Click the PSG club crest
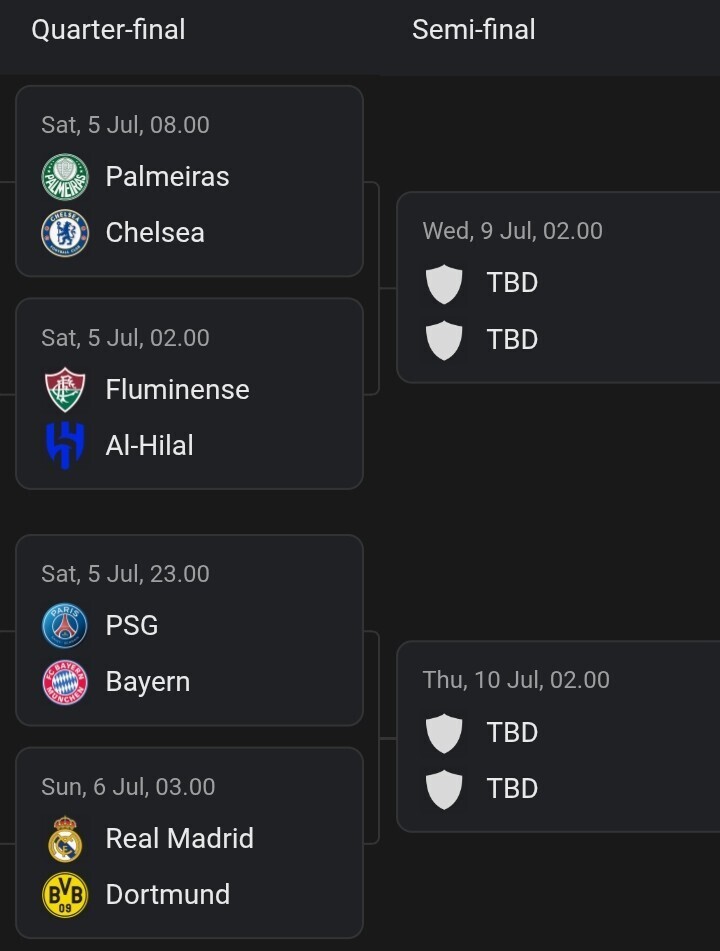This screenshot has height=951, width=720. (65, 625)
